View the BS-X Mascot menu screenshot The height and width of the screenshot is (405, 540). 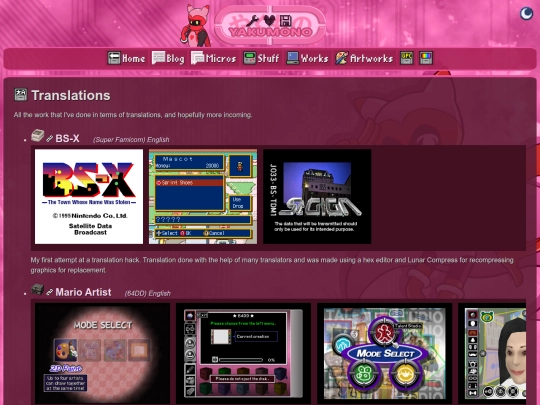[x=203, y=196]
